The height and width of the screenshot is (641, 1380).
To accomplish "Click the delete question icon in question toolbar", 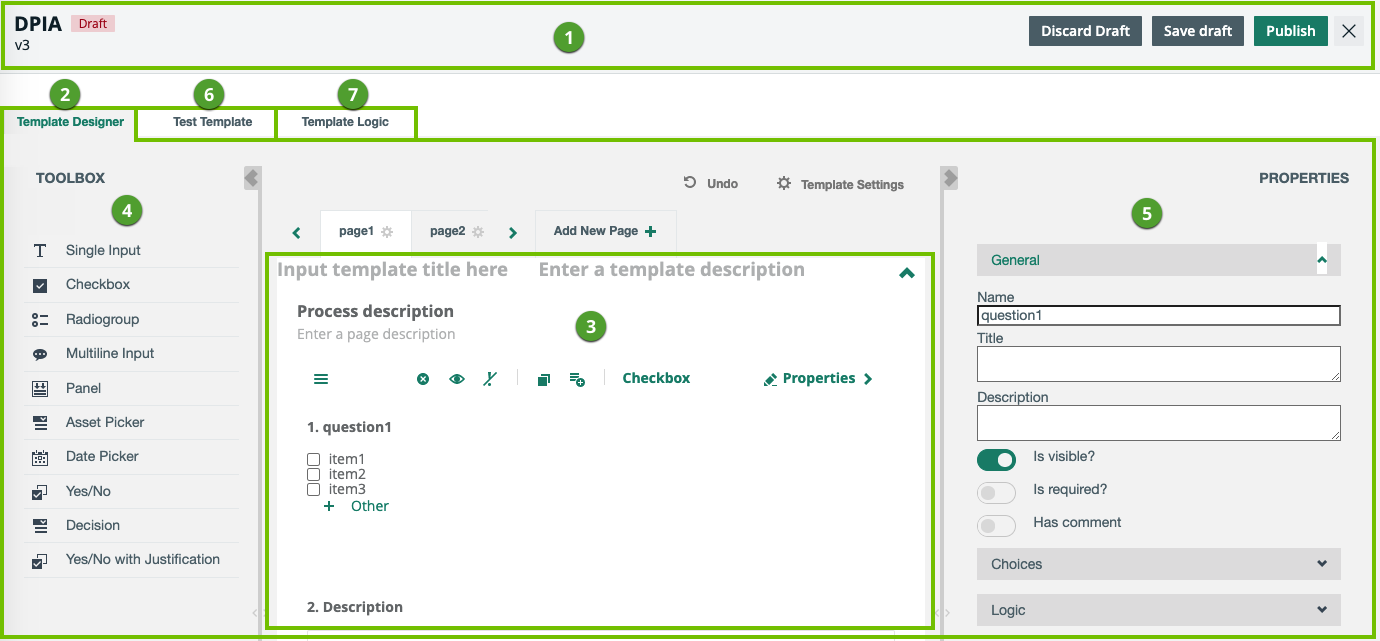I will click(x=423, y=379).
